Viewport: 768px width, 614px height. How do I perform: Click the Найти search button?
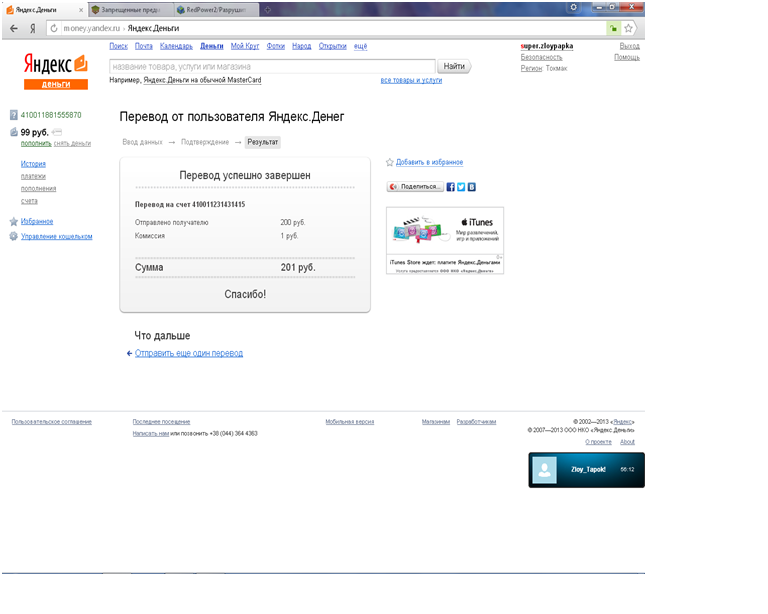point(454,67)
